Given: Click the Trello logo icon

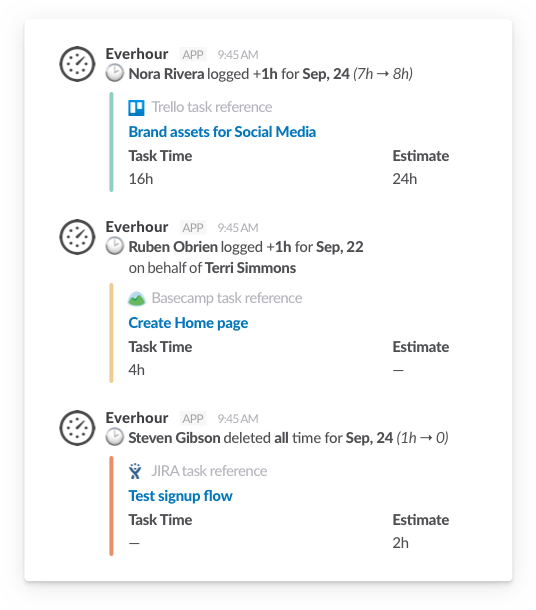Looking at the screenshot, I should pyautogui.click(x=136, y=108).
